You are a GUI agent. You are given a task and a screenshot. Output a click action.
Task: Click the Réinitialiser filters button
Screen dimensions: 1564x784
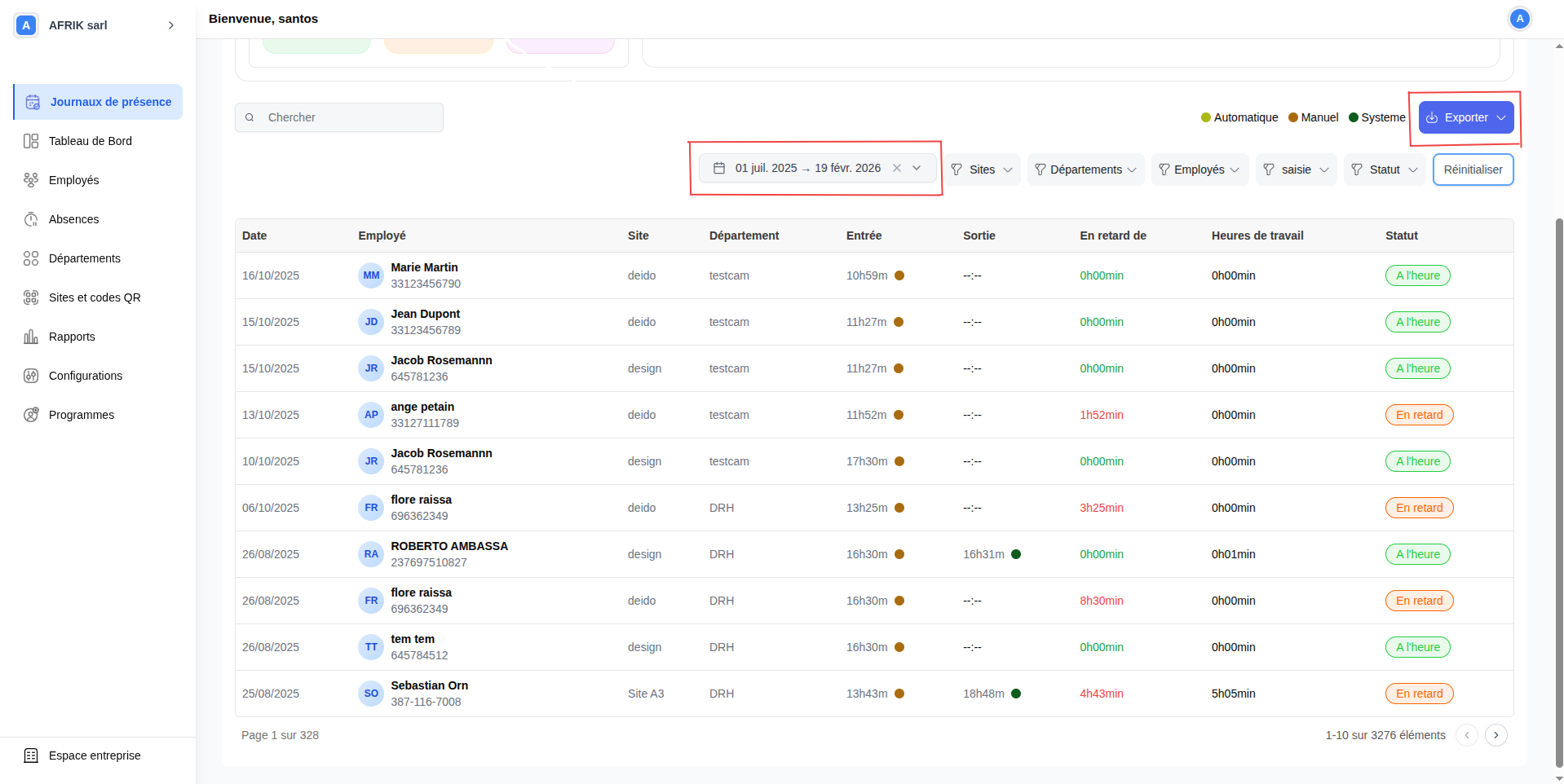1473,170
